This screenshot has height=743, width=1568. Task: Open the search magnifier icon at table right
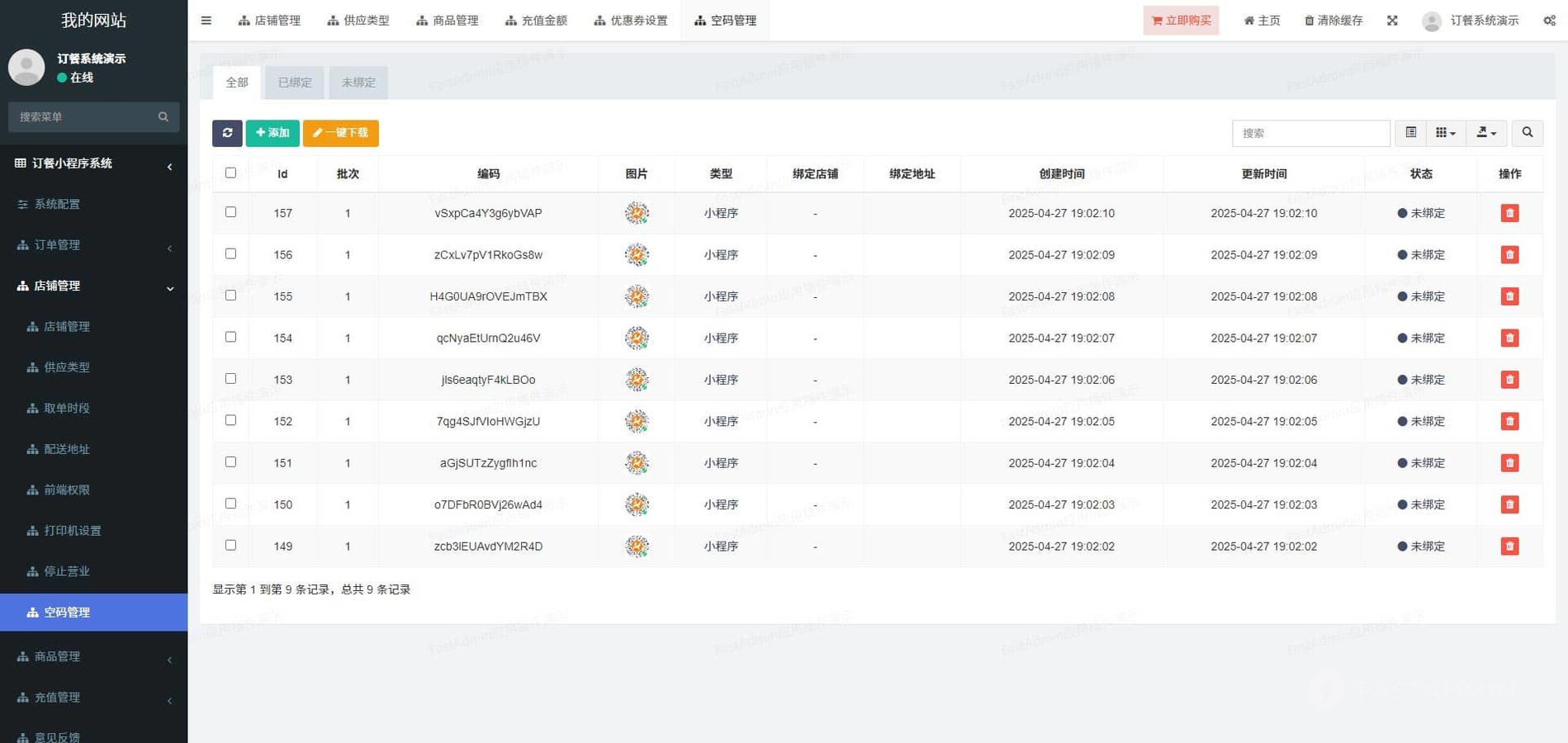(1527, 133)
